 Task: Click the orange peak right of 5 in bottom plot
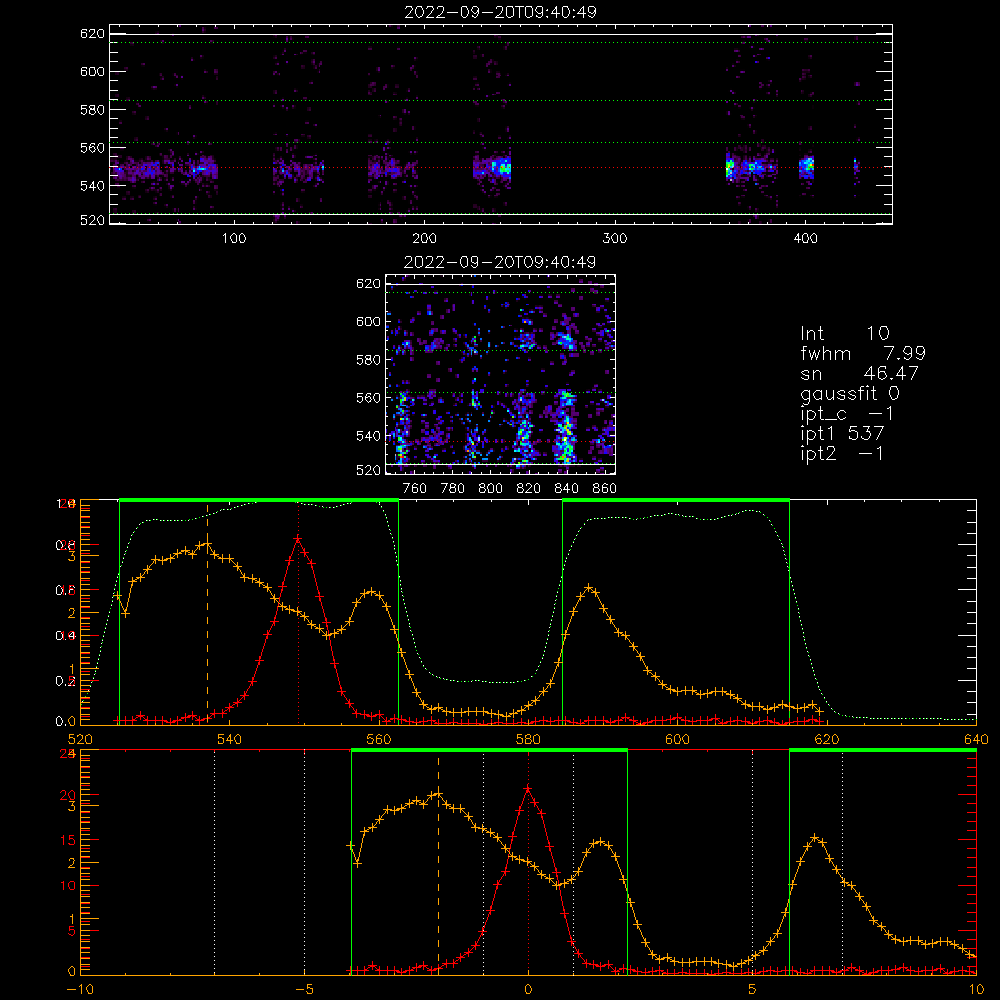(815, 837)
